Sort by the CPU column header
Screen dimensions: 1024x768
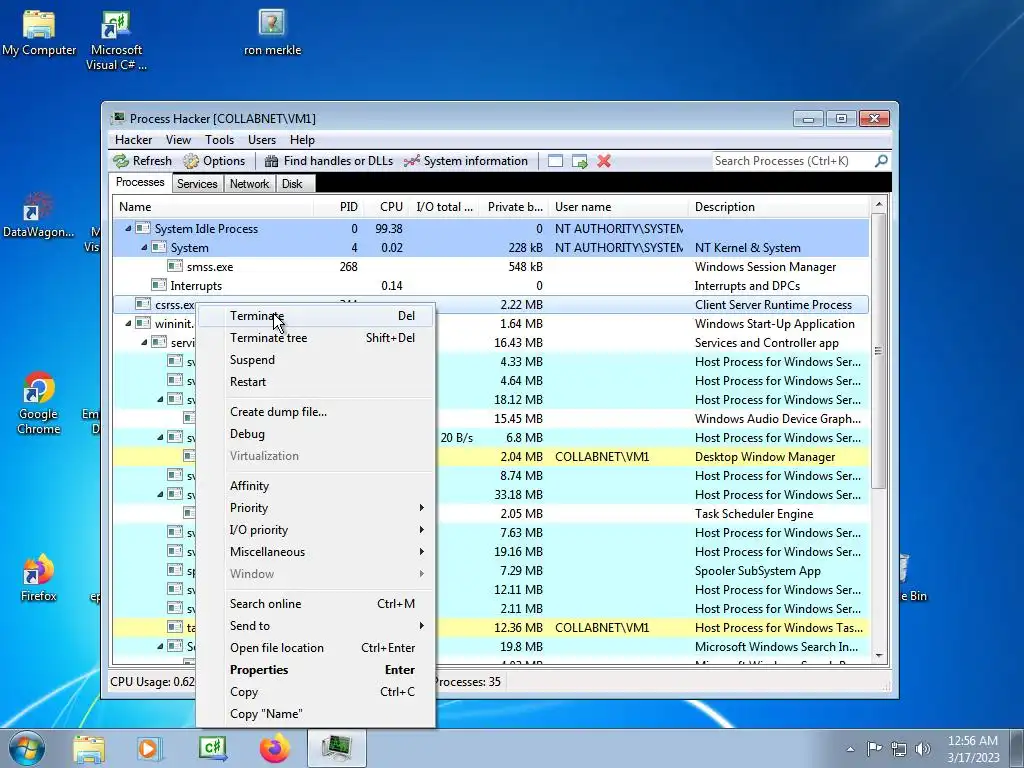click(x=387, y=207)
